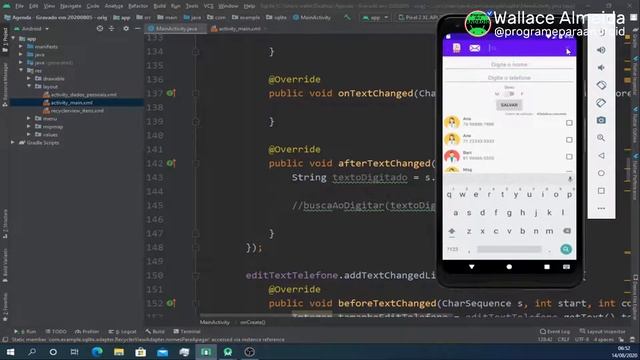Image resolution: width=640 pixels, height=360 pixels.
Task: Toggle the Sexo switch in the app
Action: coord(509,94)
